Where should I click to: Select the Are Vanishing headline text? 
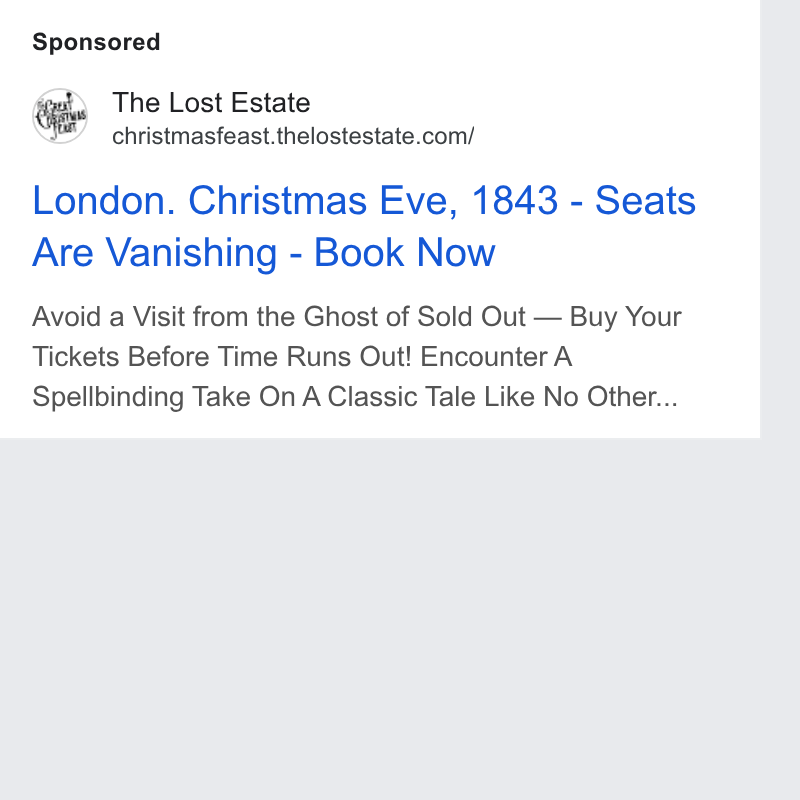click(155, 252)
